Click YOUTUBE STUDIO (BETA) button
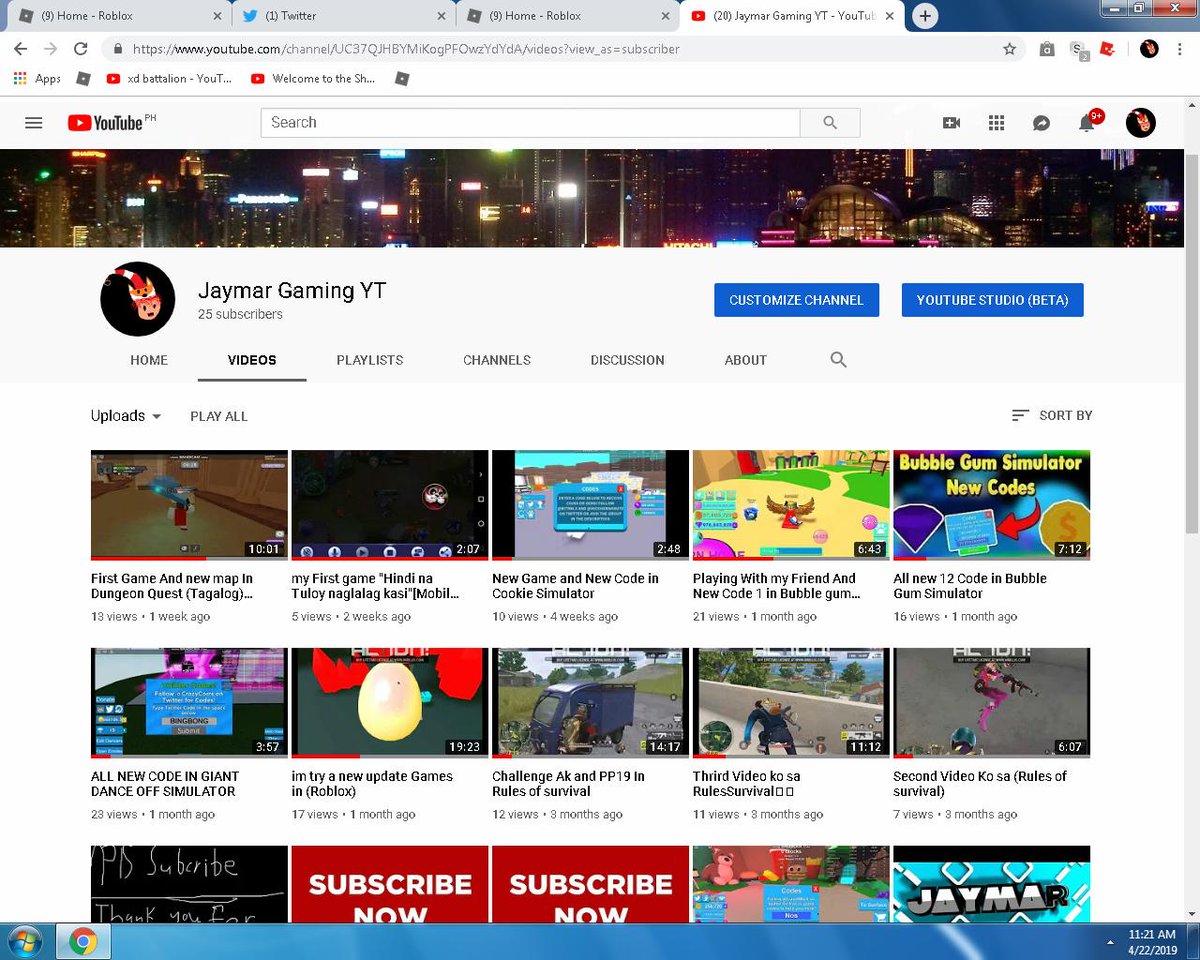The height and width of the screenshot is (960, 1200). (992, 300)
